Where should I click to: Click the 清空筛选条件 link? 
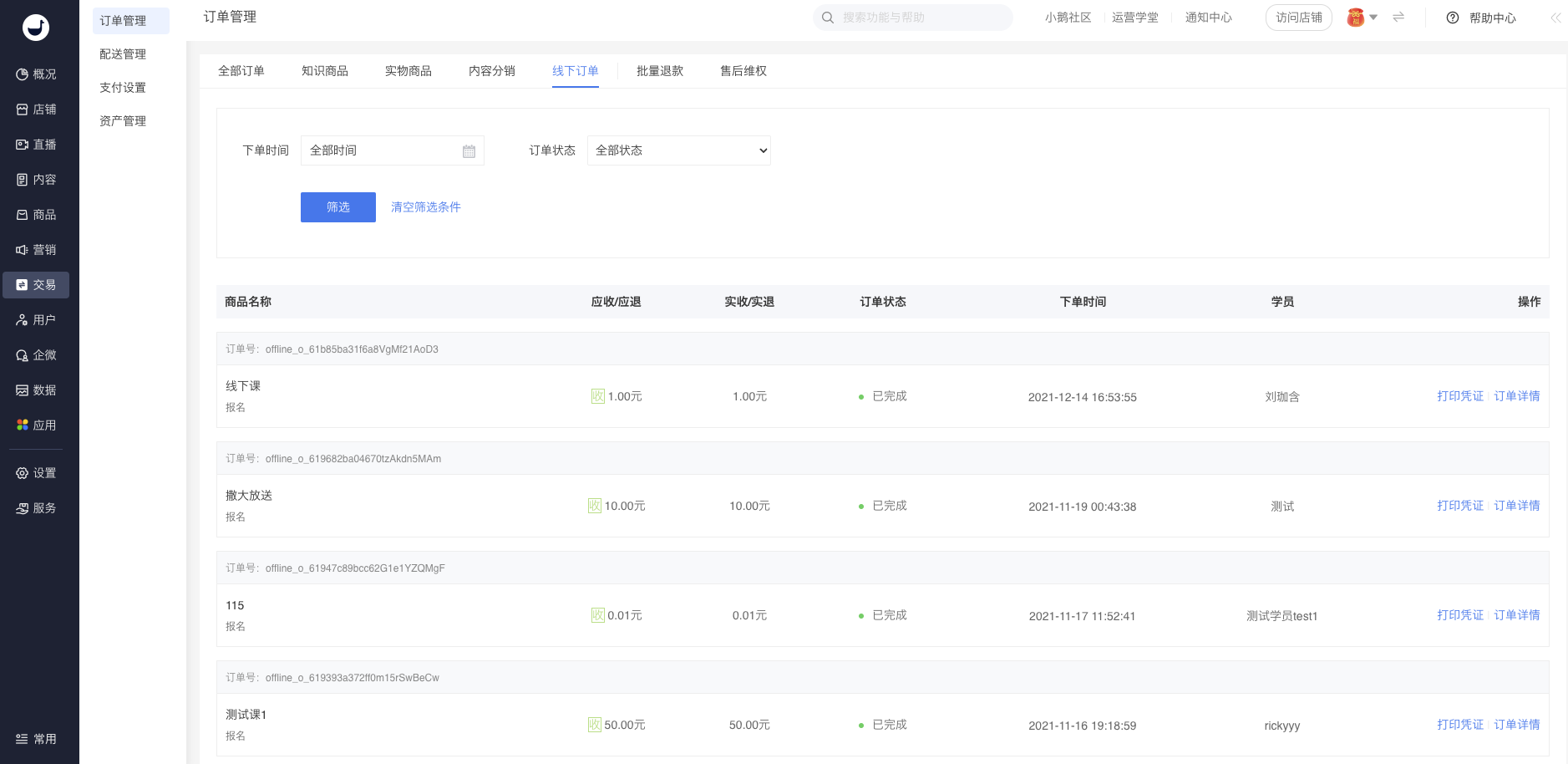(x=425, y=207)
